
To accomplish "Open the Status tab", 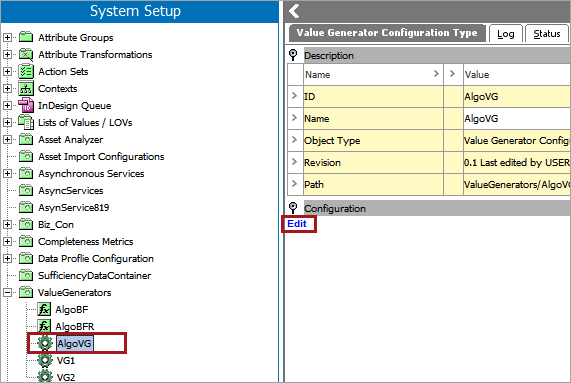I will (547, 33).
